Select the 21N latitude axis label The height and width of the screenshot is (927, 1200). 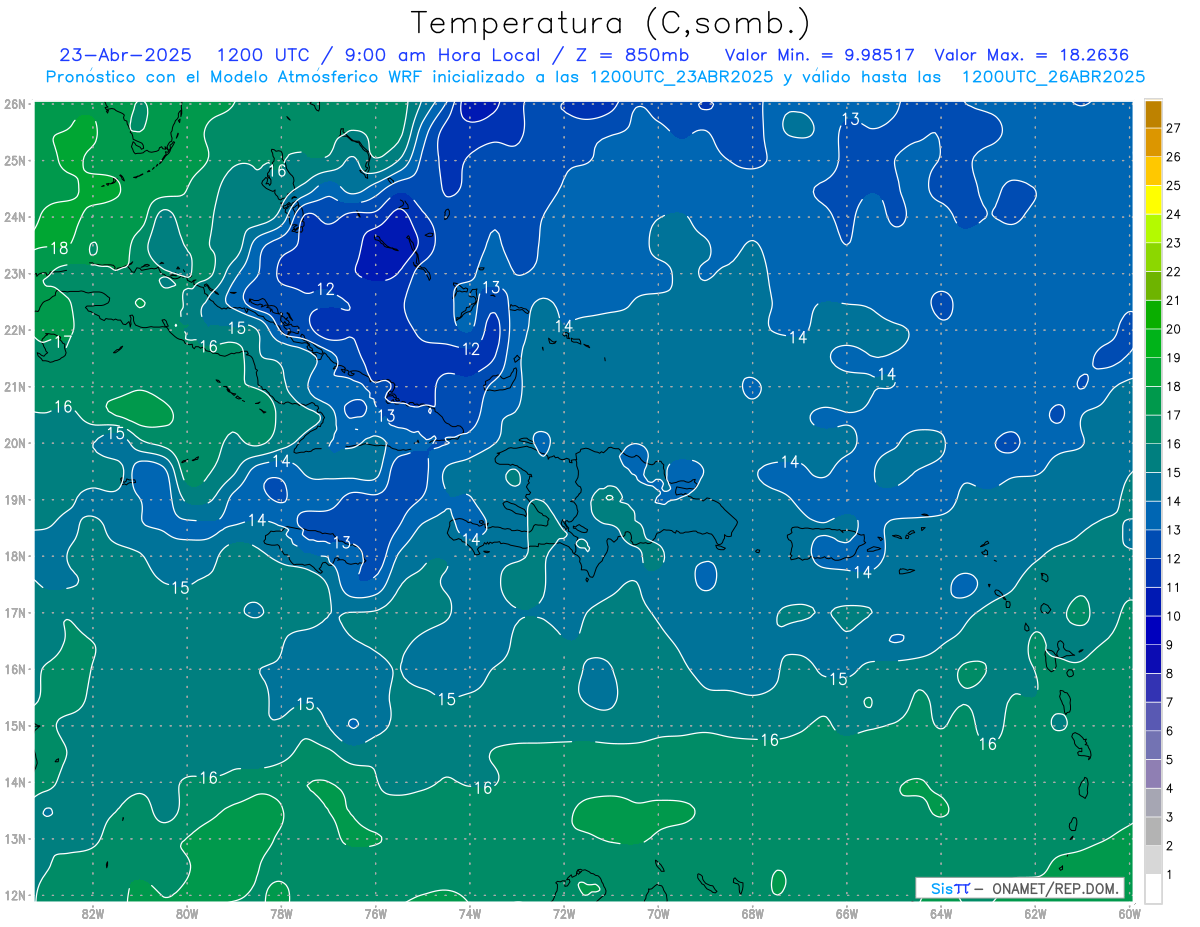(14, 386)
